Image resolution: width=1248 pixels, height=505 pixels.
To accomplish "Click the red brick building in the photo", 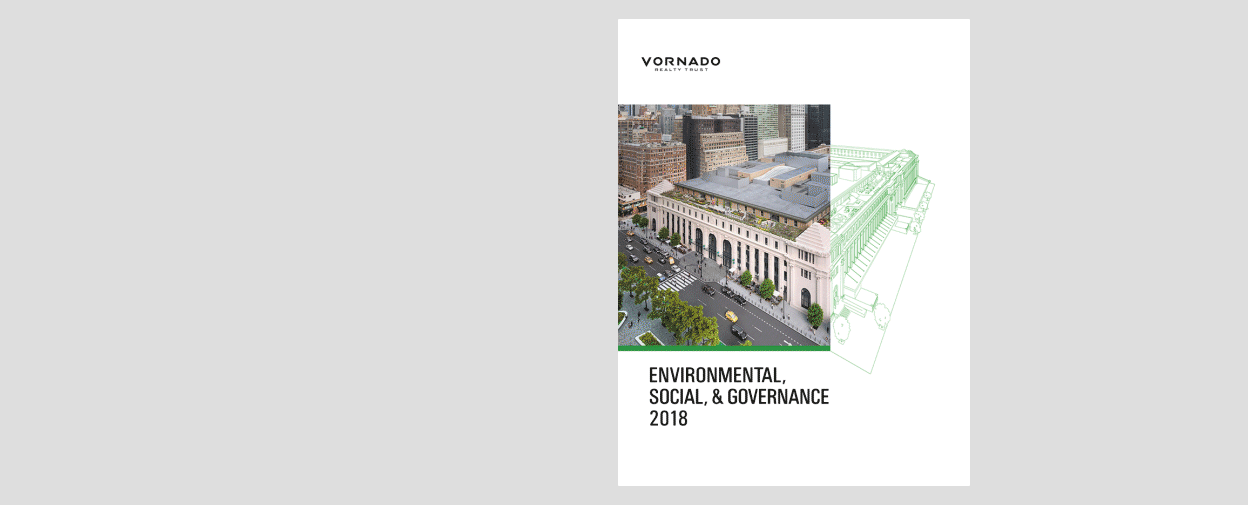I will tap(650, 163).
